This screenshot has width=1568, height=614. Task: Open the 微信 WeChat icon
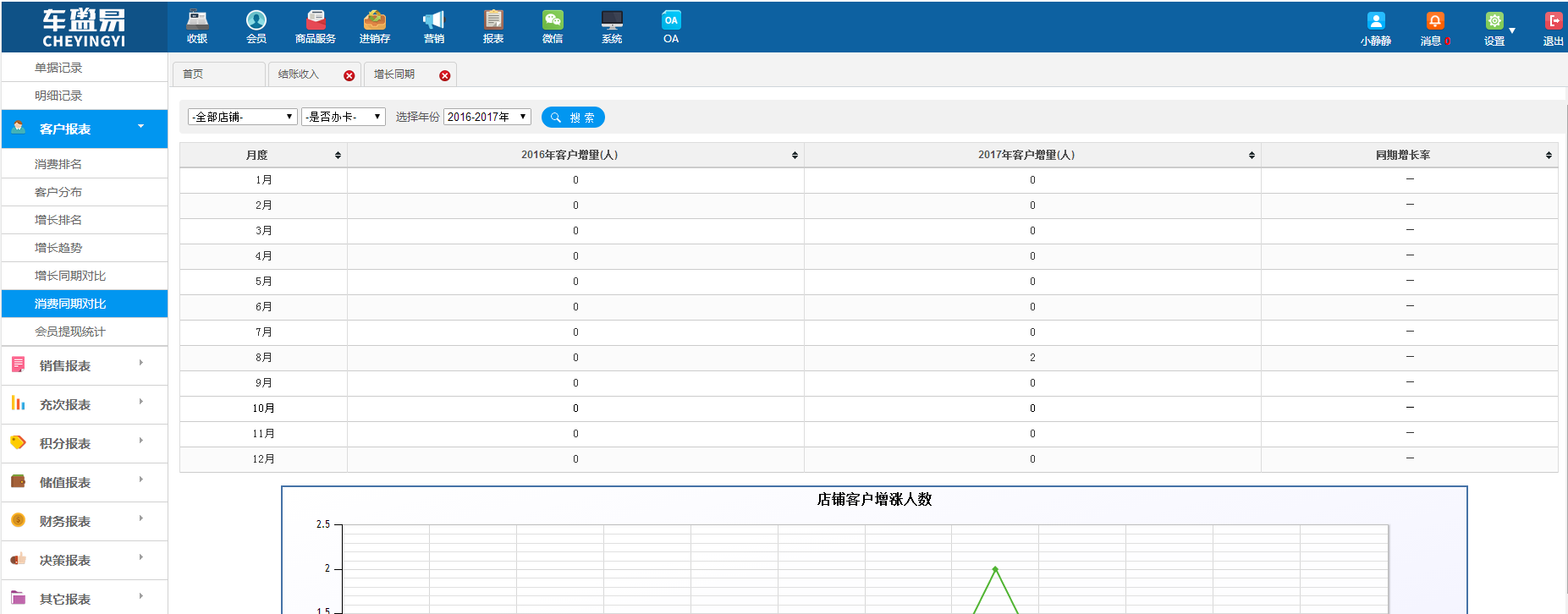[x=553, y=26]
